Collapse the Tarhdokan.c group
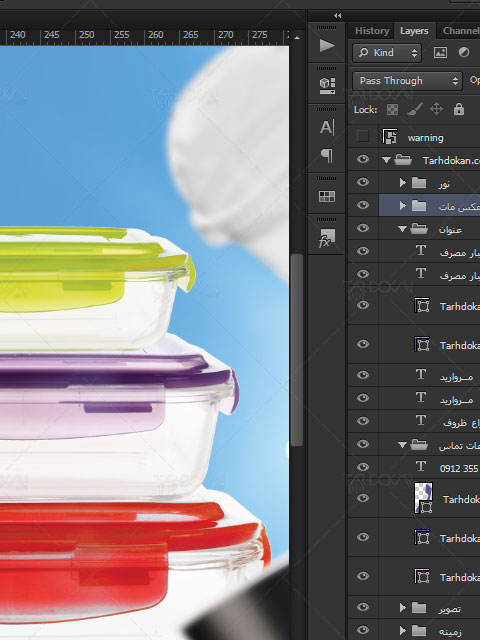The width and height of the screenshot is (480, 640). pos(386,160)
